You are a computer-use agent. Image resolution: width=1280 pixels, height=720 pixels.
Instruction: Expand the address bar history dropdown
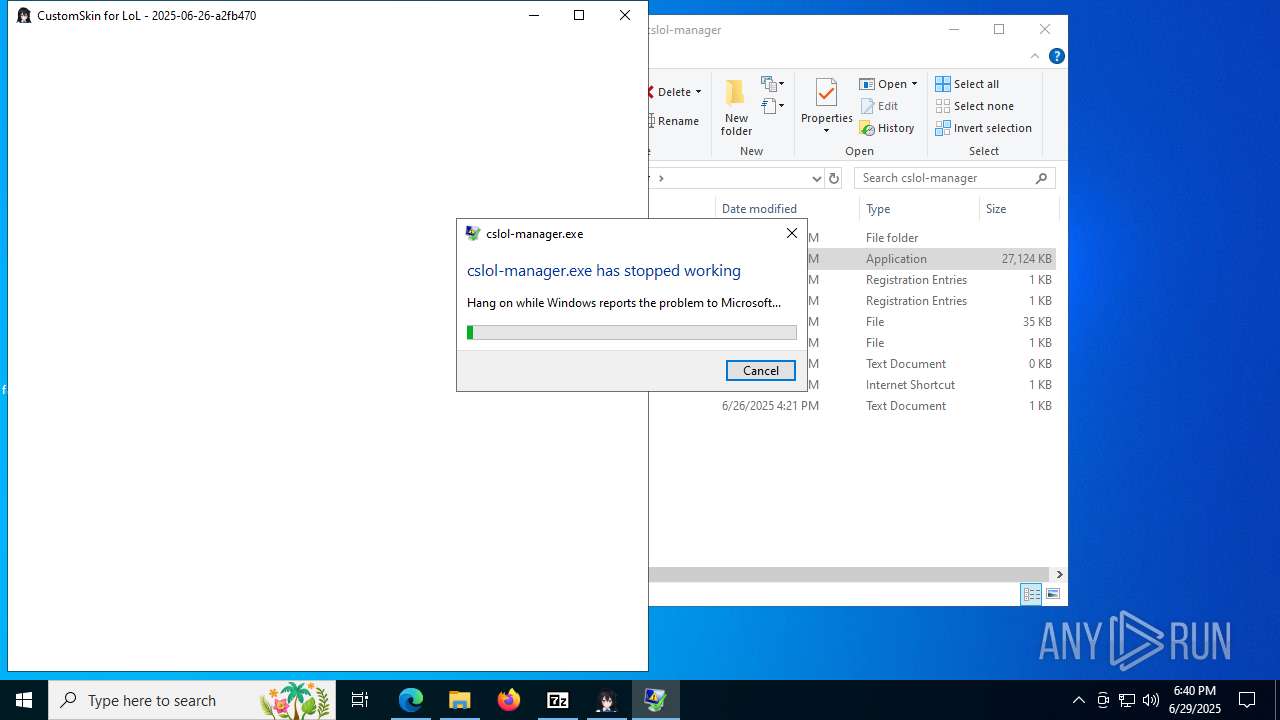(x=816, y=178)
